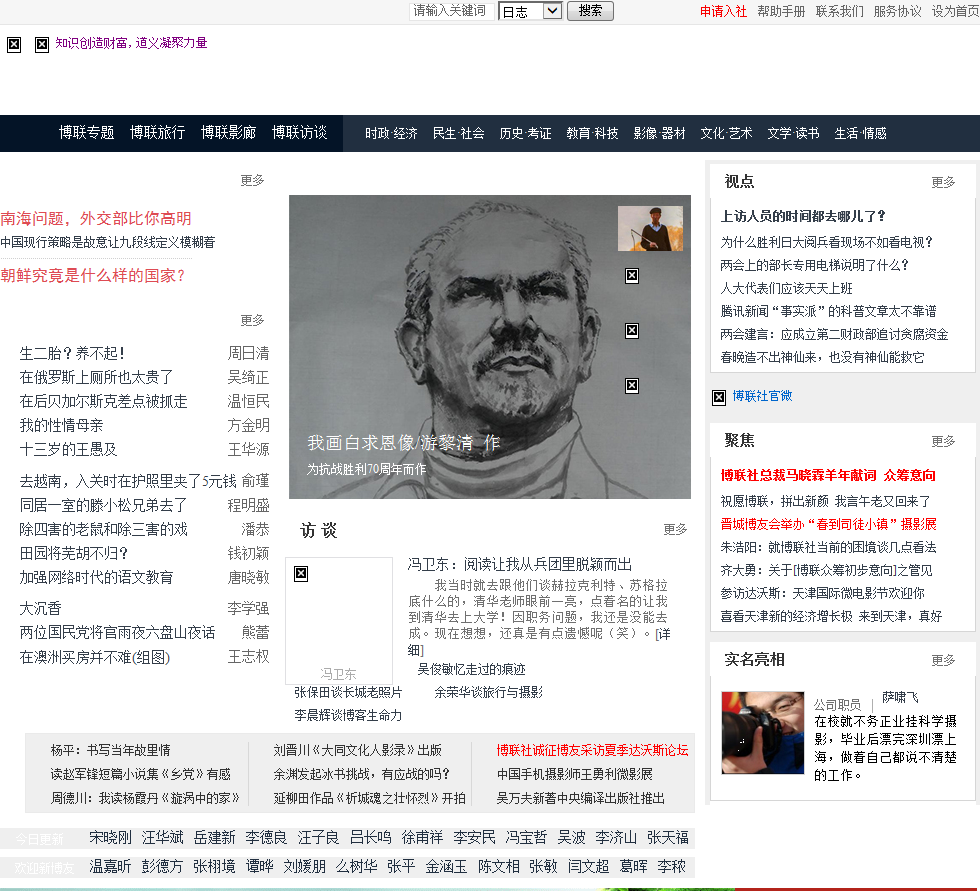Select the 生活·情感 category
Image resolution: width=980 pixels, height=891 pixels.
860,133
